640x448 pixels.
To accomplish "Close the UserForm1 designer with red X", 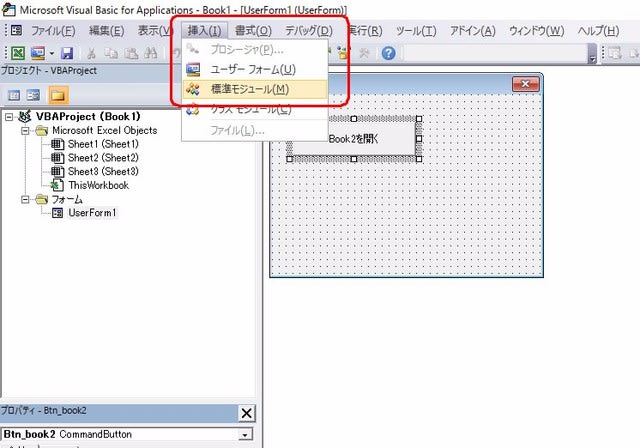I will point(525,84).
